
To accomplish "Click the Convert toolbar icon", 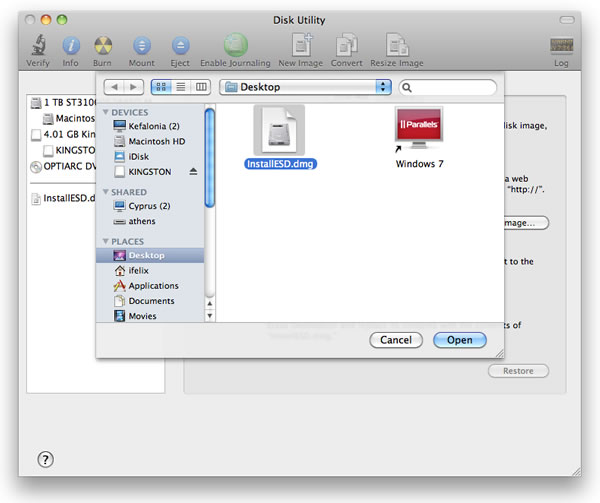I will 347,45.
